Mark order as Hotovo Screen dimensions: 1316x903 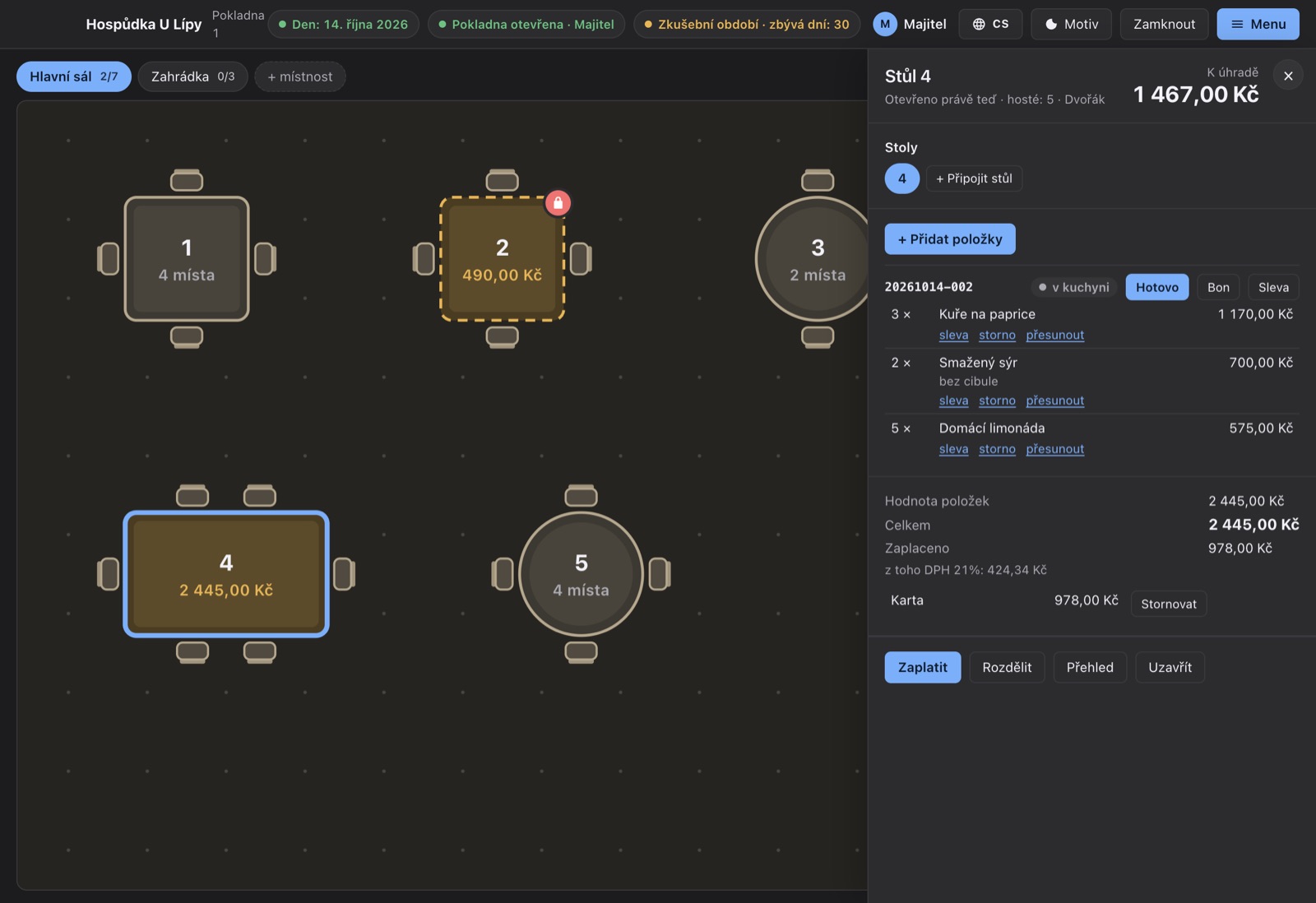click(1156, 287)
